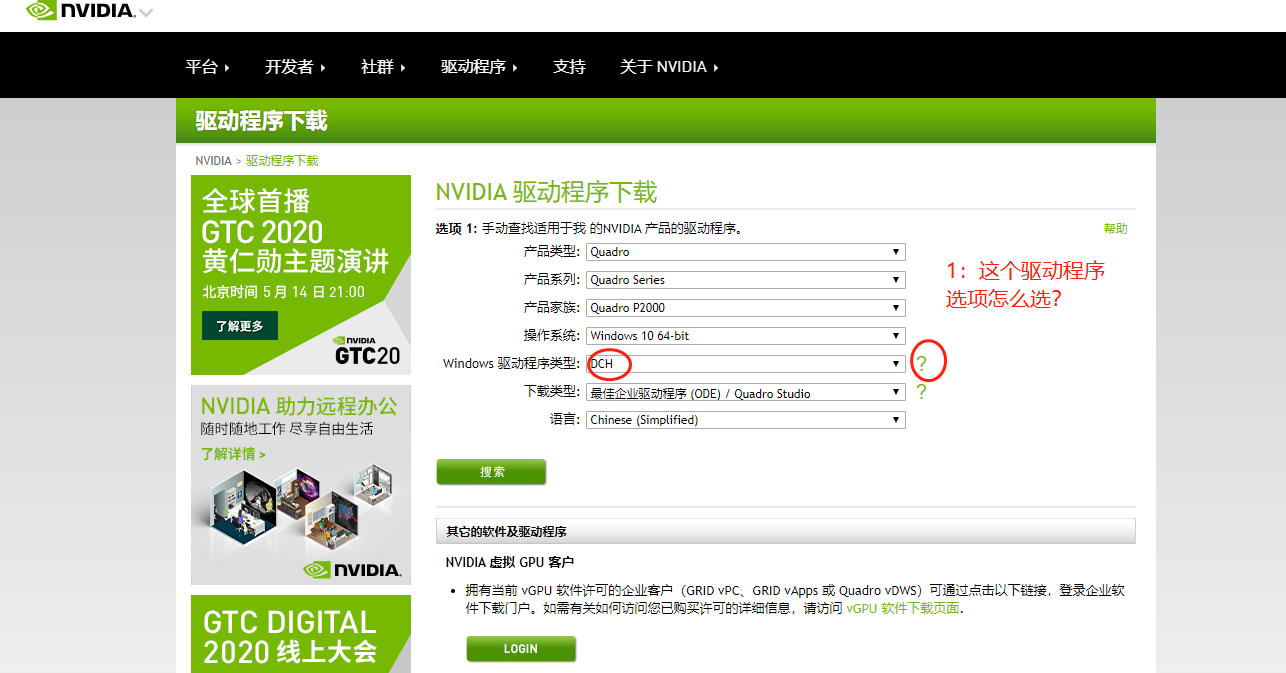
Task: Open the GTC 2020 keynote banner
Action: pyautogui.click(x=301, y=275)
